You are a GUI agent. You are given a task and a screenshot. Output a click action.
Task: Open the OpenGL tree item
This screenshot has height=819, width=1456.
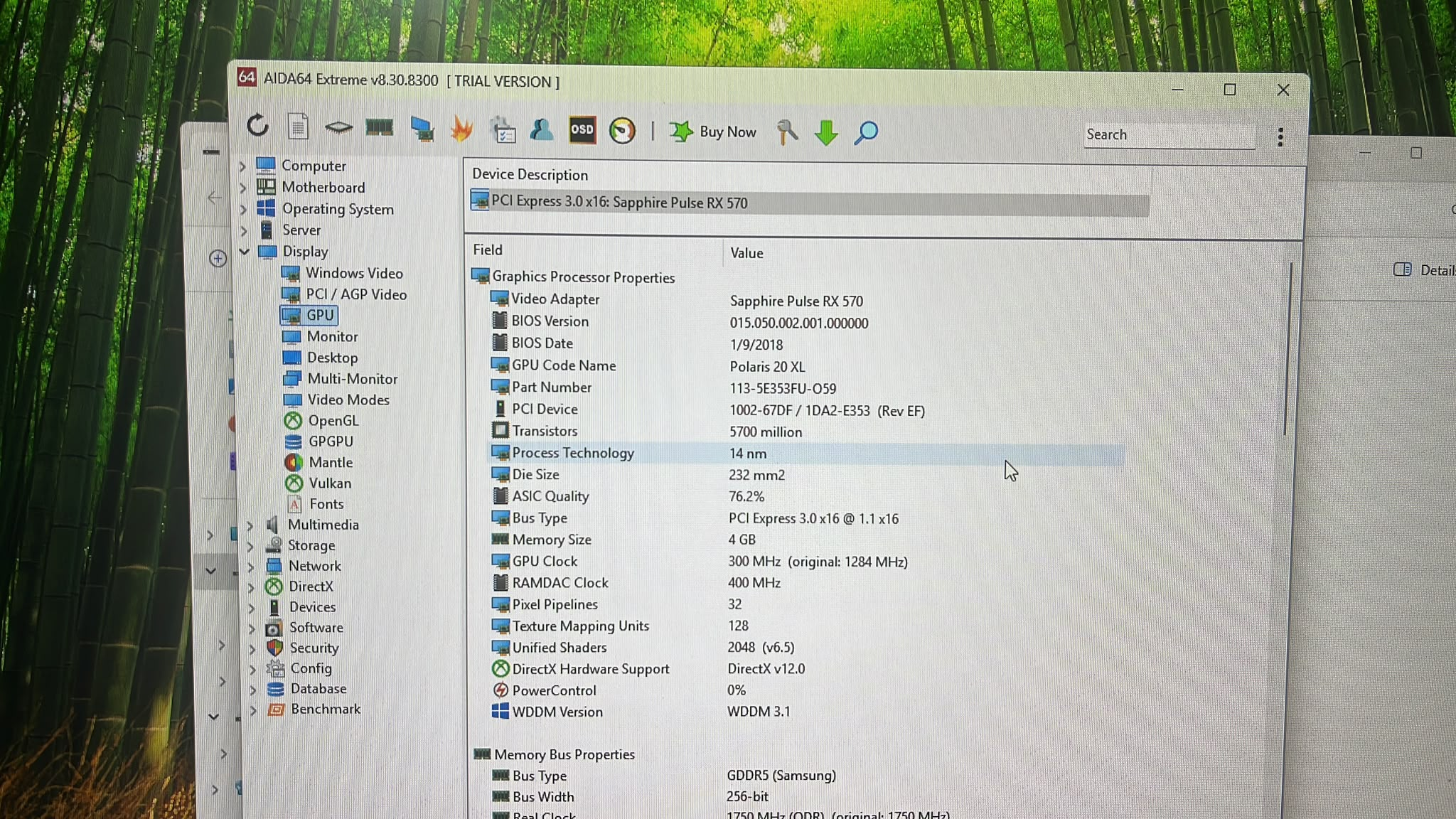coord(321,421)
